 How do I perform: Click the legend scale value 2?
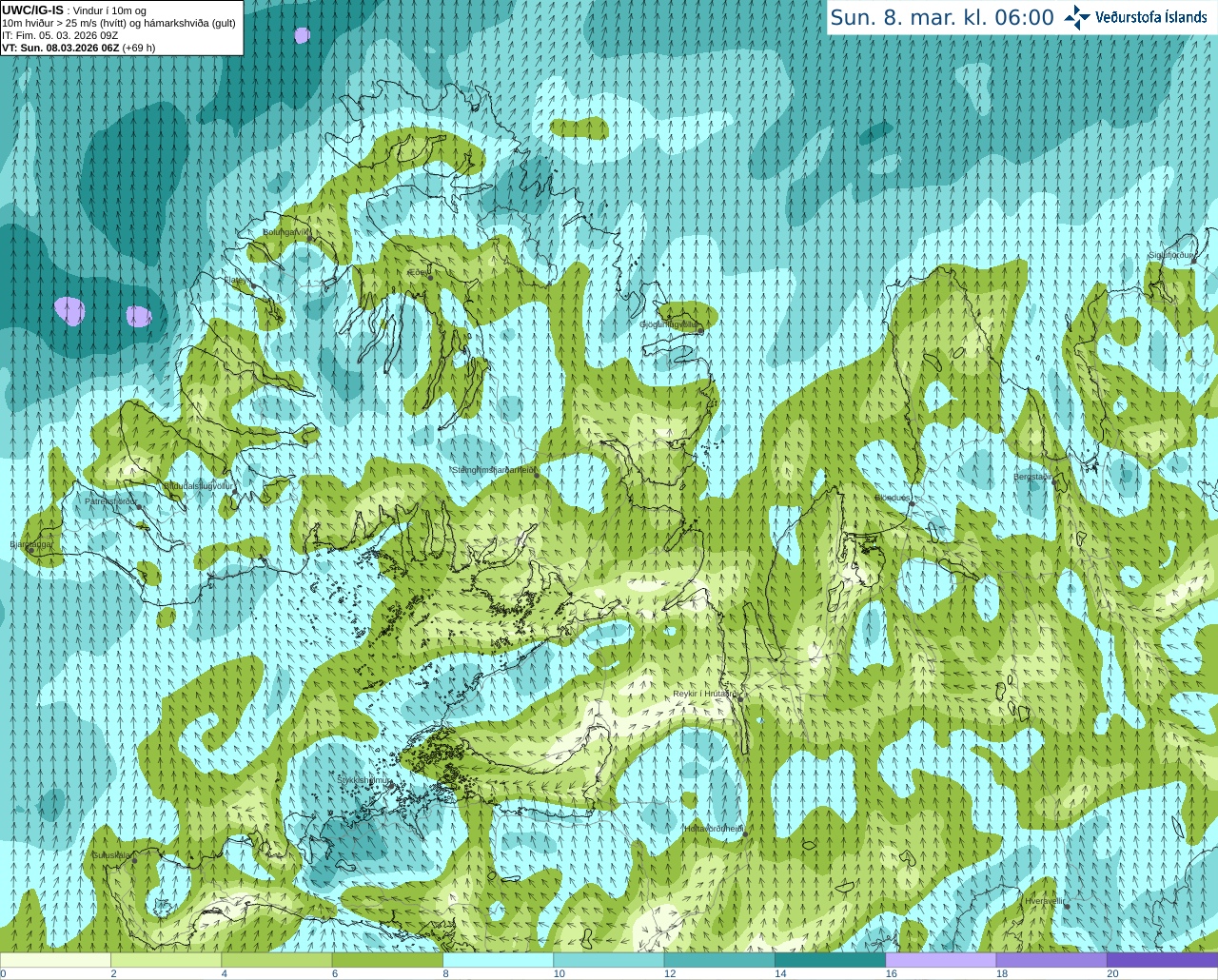click(x=113, y=973)
